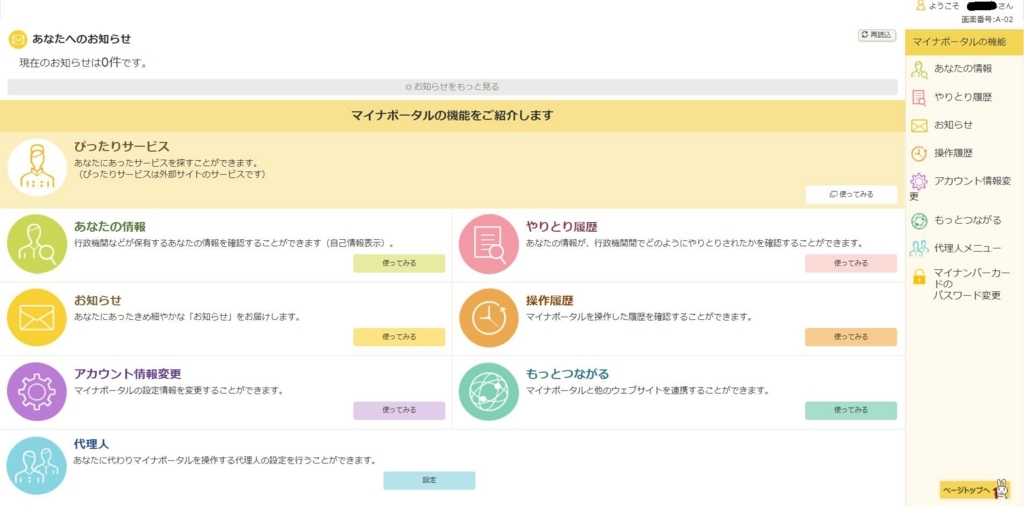Screen dimensions: 1024x507
Task: Click the 設定 button under 代理人
Action: pos(429,480)
